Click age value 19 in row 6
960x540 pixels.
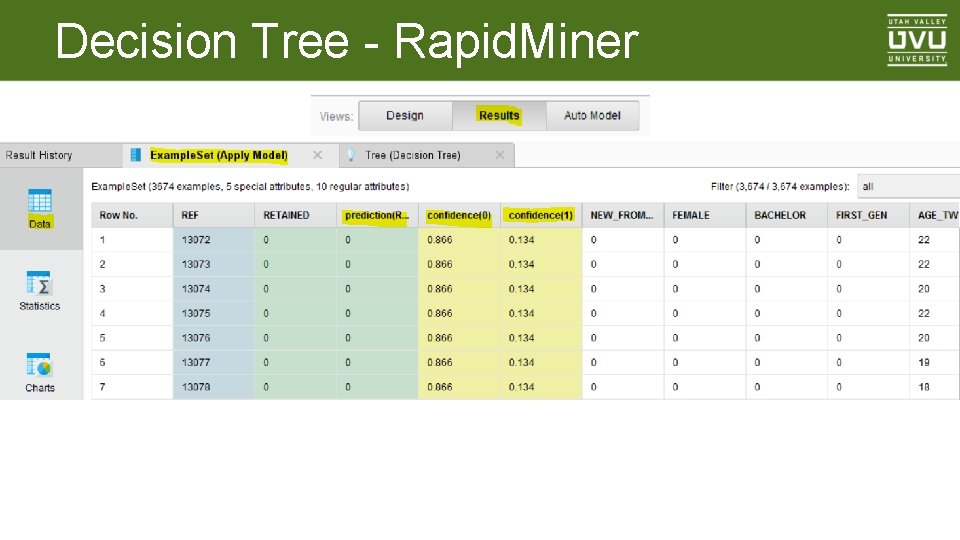[935, 362]
